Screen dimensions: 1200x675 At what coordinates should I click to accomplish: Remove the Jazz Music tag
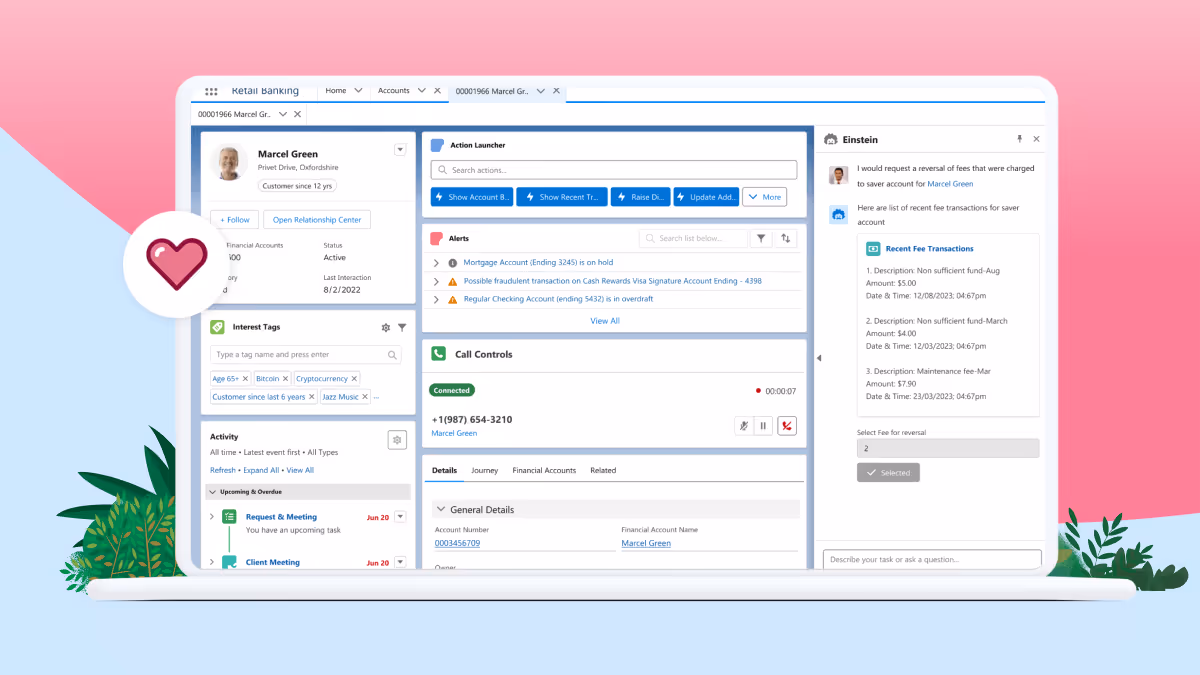pyautogui.click(x=365, y=397)
